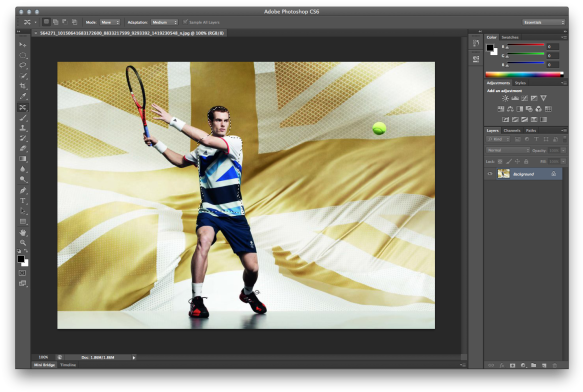
Task: Open the Fill slider dropdown
Action: coord(563,161)
